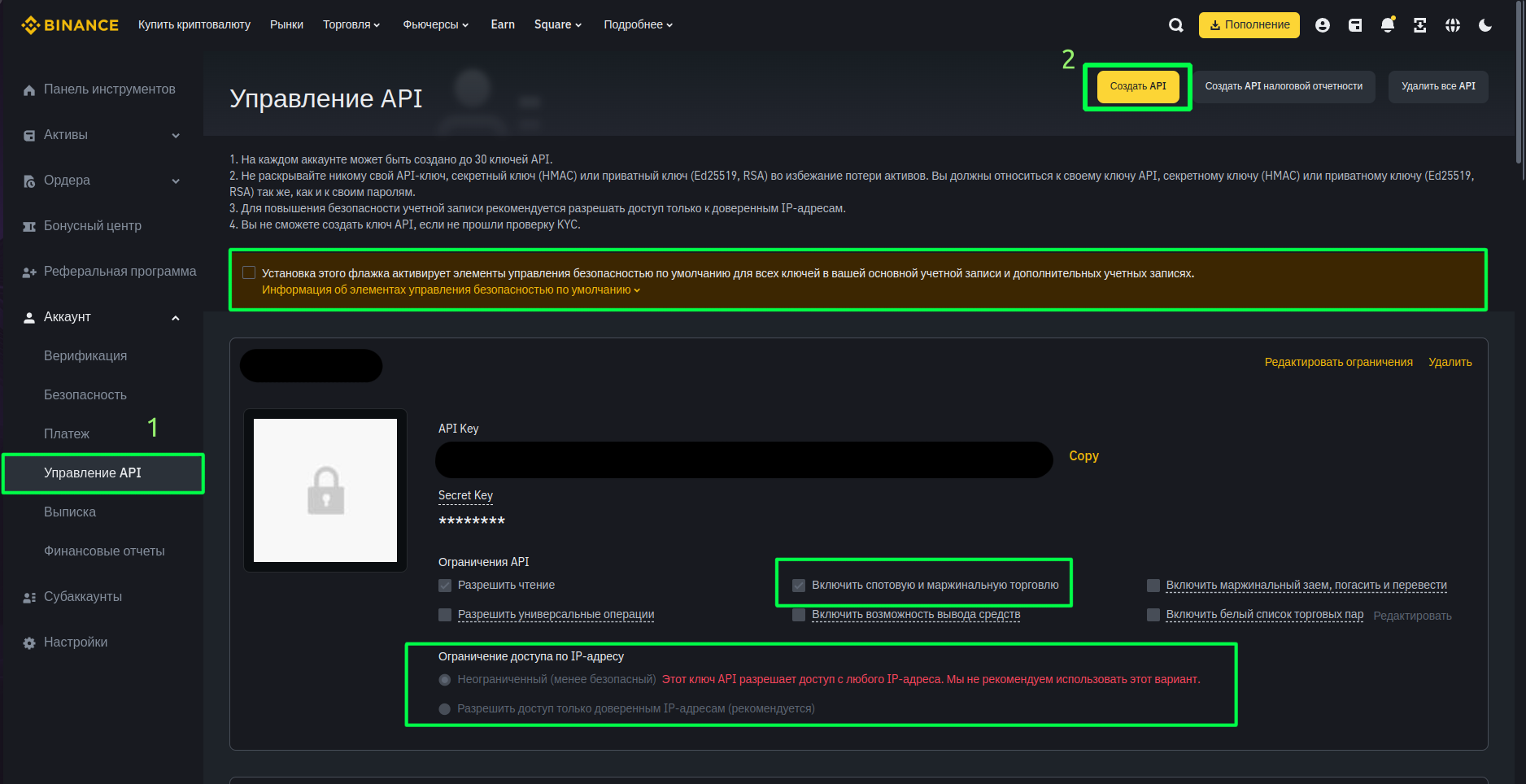Click the Аккаунт person icon
This screenshot has width=1526, height=784.
point(29,318)
